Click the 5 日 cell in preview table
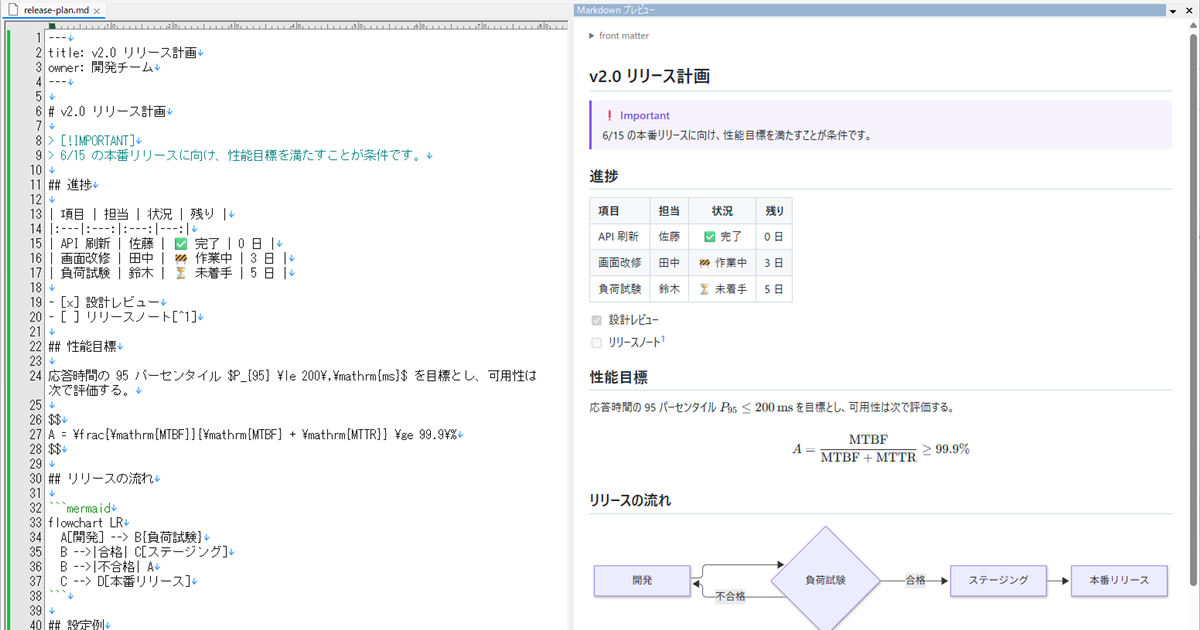This screenshot has height=630, width=1200. pos(774,289)
